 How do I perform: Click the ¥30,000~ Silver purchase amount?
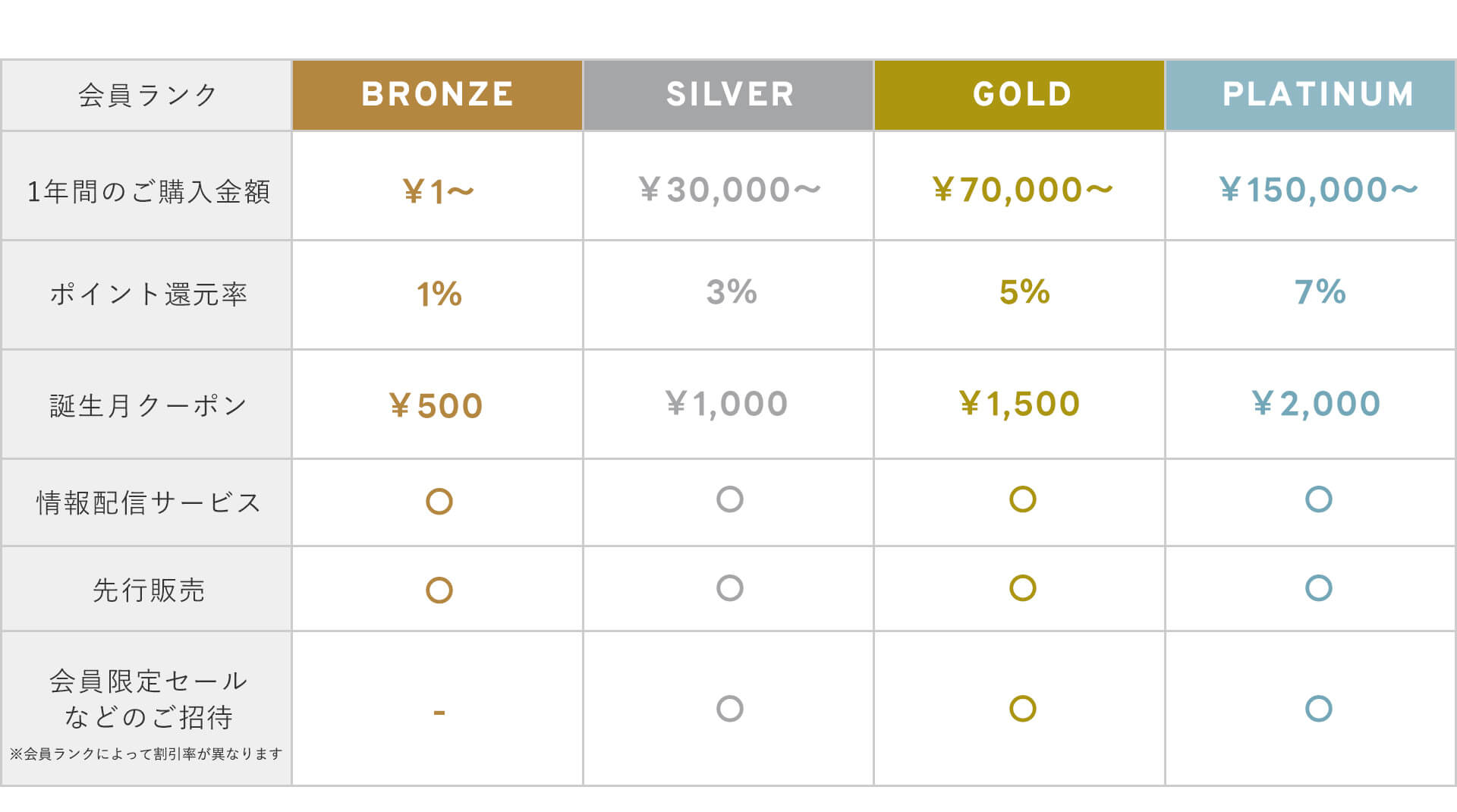coord(729,190)
